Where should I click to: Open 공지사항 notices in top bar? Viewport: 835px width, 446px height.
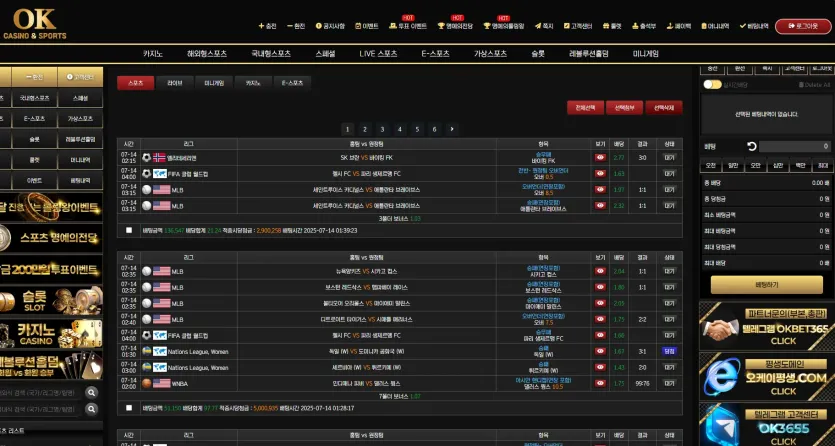[330, 26]
